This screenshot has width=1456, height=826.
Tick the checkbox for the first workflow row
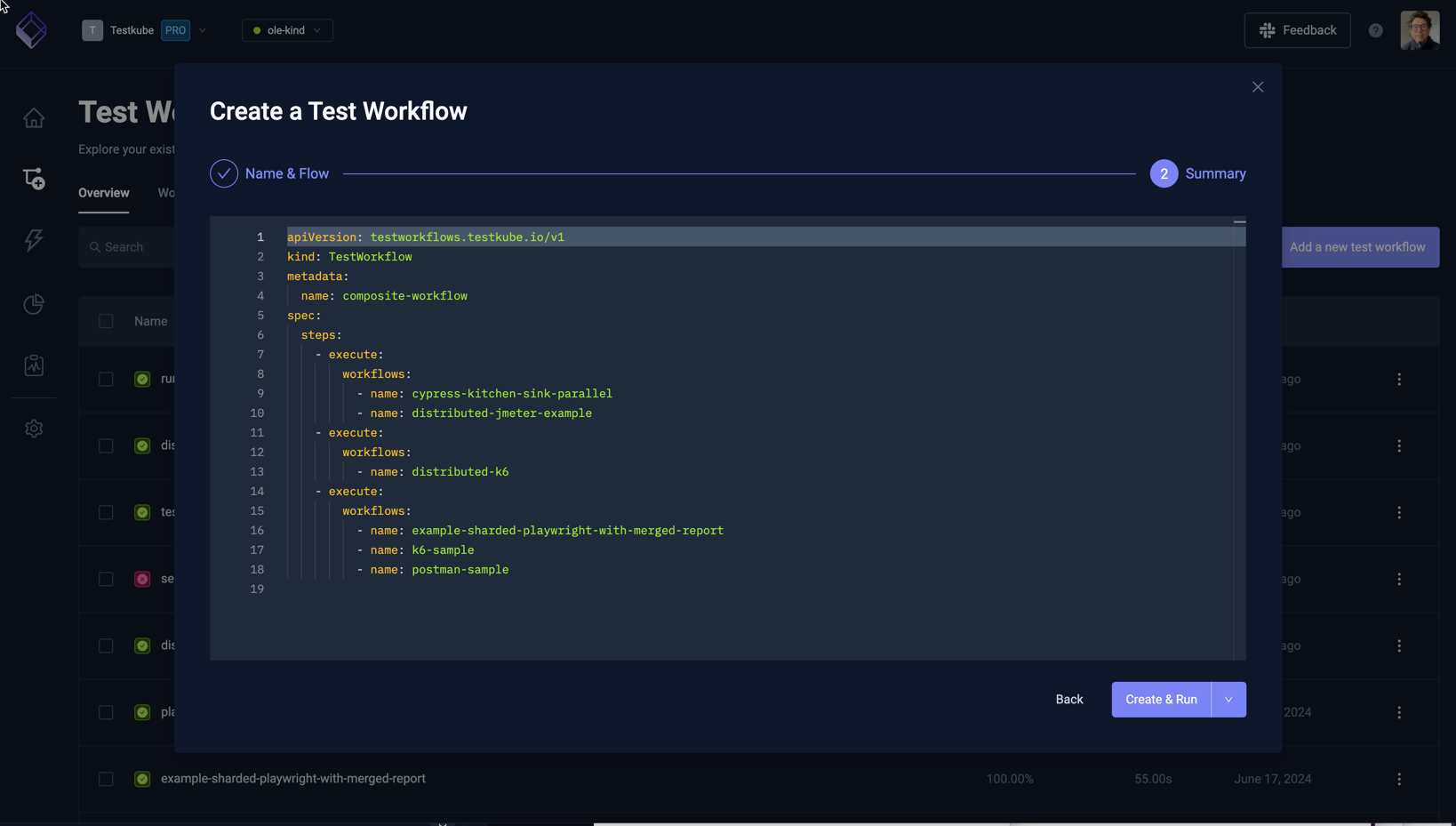(x=106, y=379)
